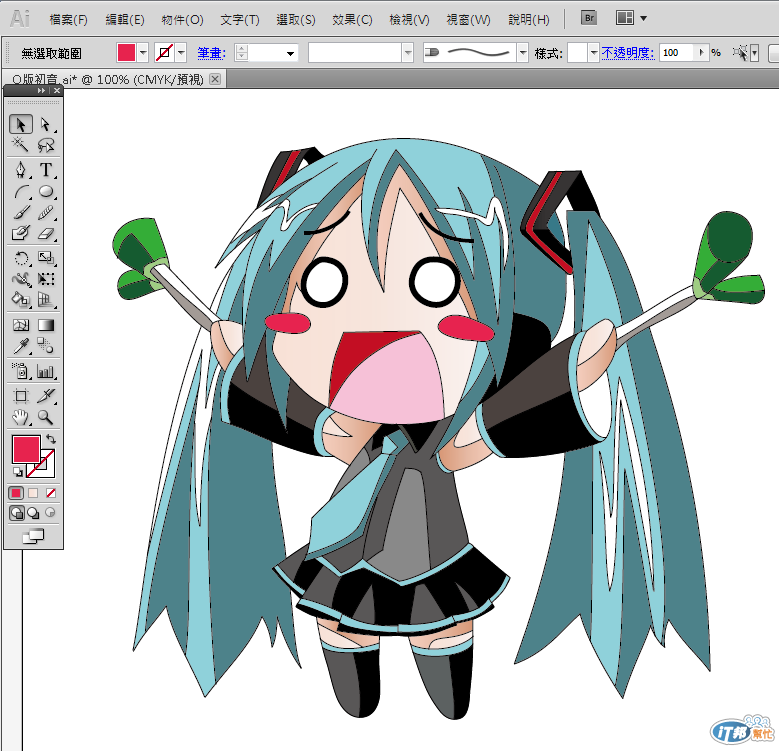779x751 pixels.
Task: Set paint mode to Color
Action: [x=16, y=493]
